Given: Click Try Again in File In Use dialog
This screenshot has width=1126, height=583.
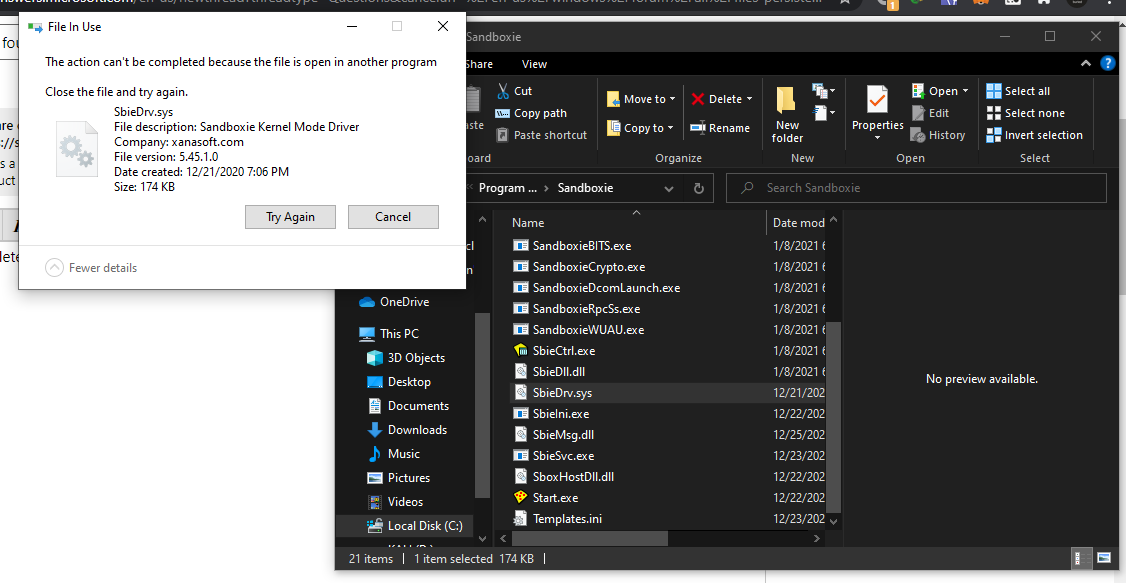Looking at the screenshot, I should (x=290, y=217).
